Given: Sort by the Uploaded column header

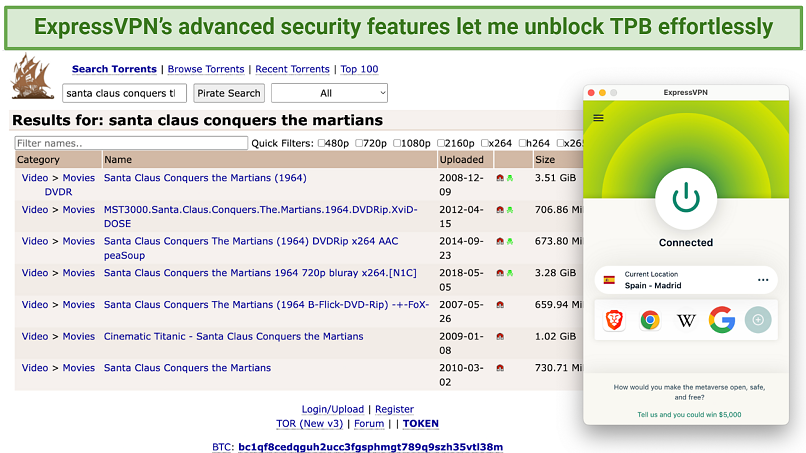Looking at the screenshot, I should 461,160.
